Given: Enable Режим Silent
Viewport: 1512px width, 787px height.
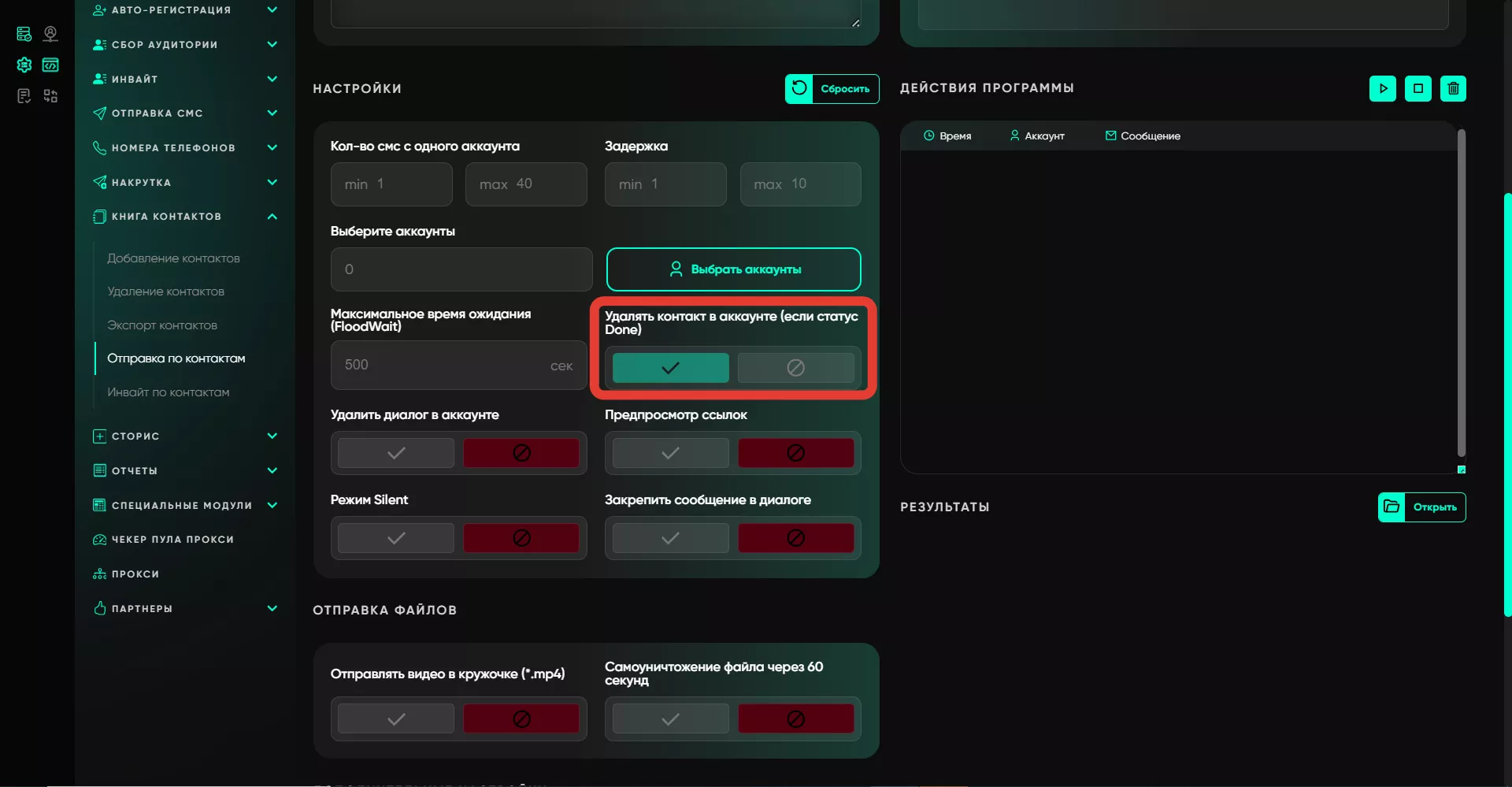Looking at the screenshot, I should coord(396,538).
